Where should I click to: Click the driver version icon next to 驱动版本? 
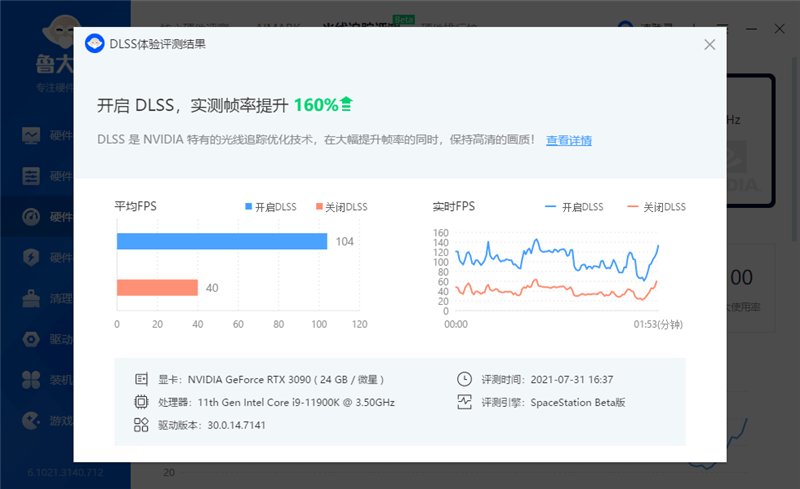[141, 425]
